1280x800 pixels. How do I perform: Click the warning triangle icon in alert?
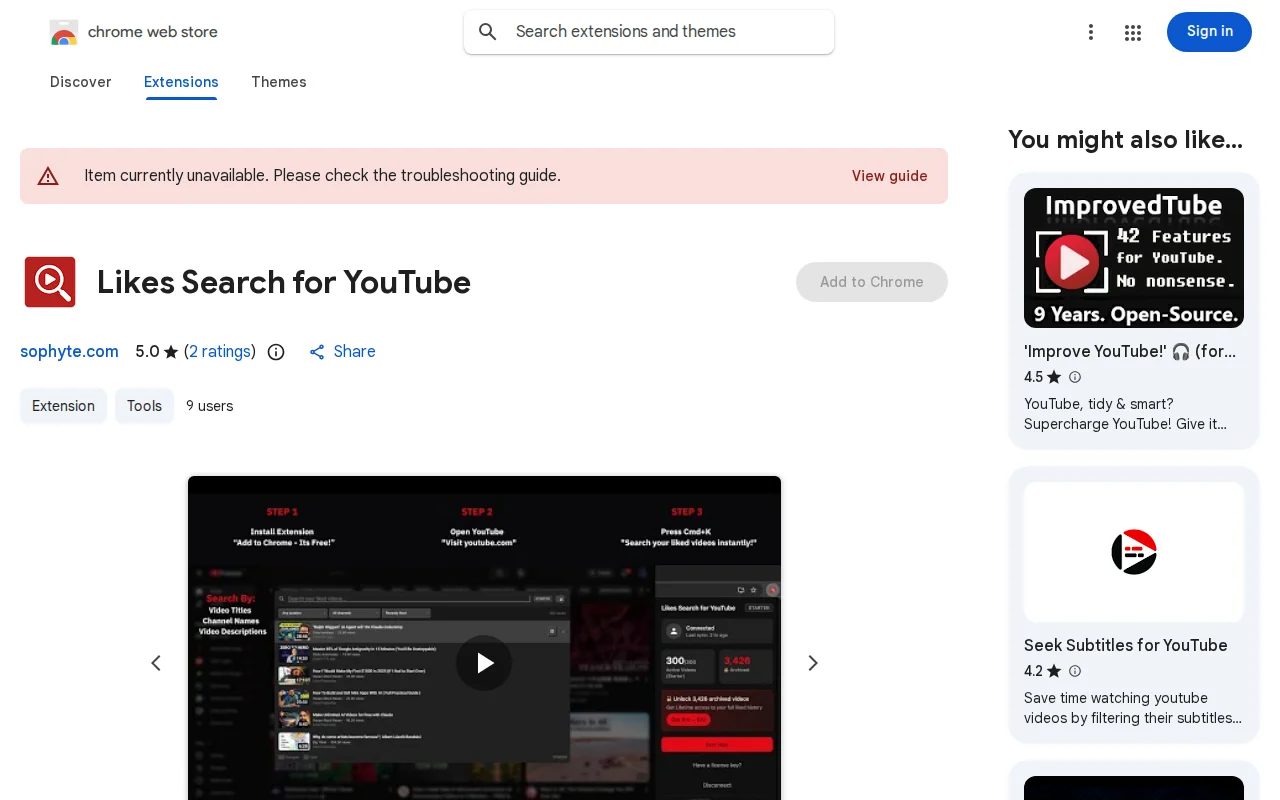[48, 176]
